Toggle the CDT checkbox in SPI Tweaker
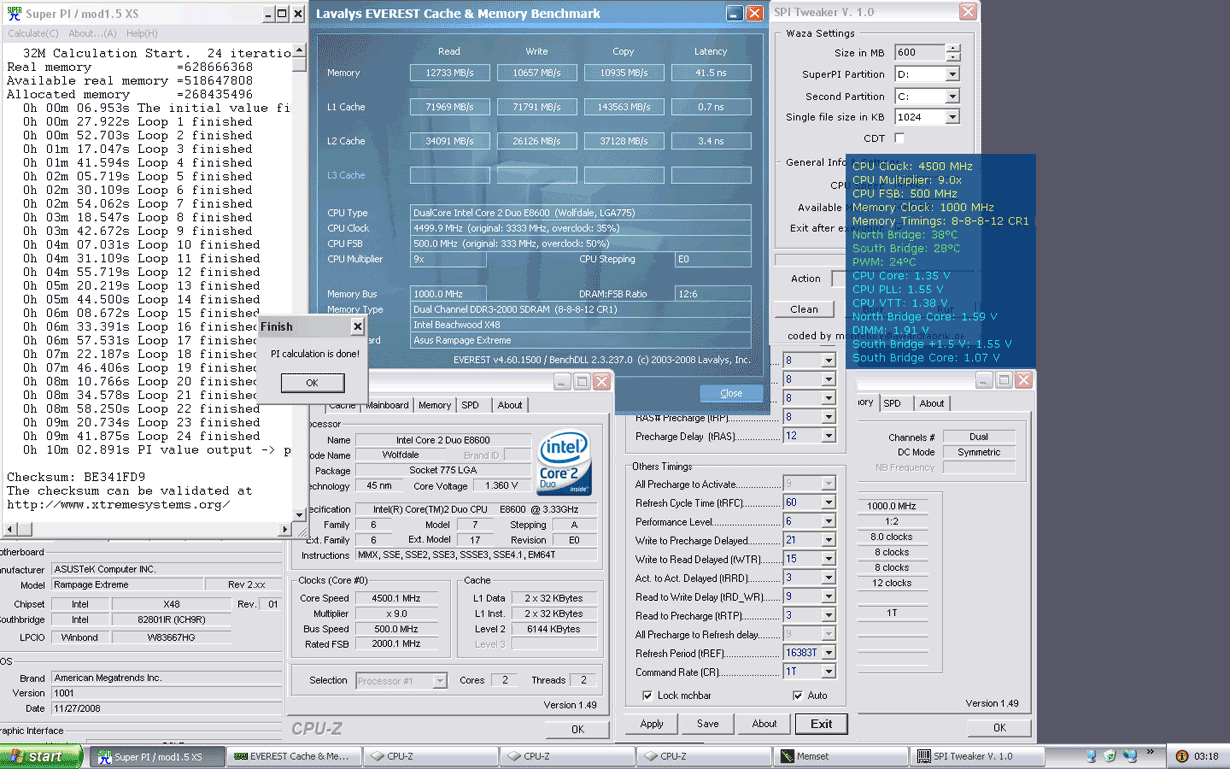 pos(899,138)
